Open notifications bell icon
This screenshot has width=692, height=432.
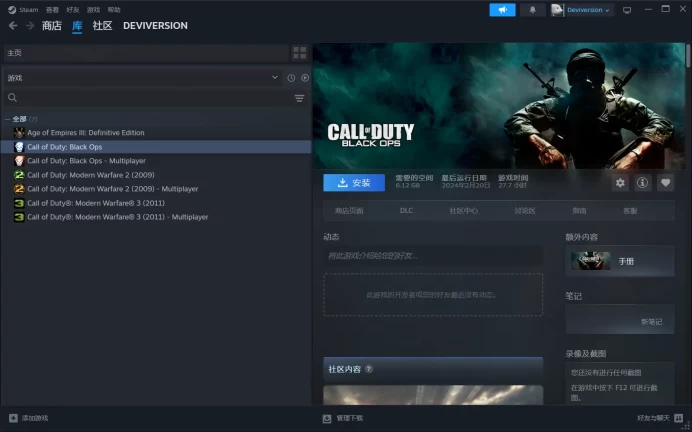pos(532,10)
